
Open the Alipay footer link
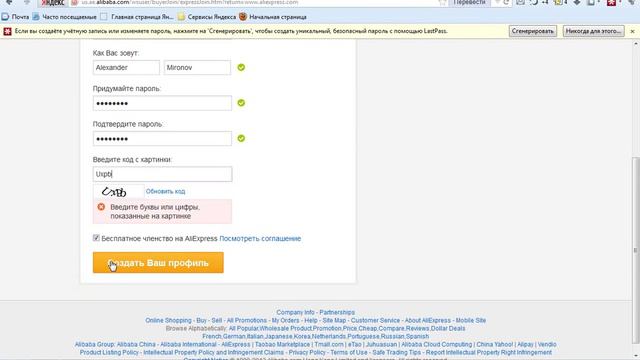(x=525, y=345)
